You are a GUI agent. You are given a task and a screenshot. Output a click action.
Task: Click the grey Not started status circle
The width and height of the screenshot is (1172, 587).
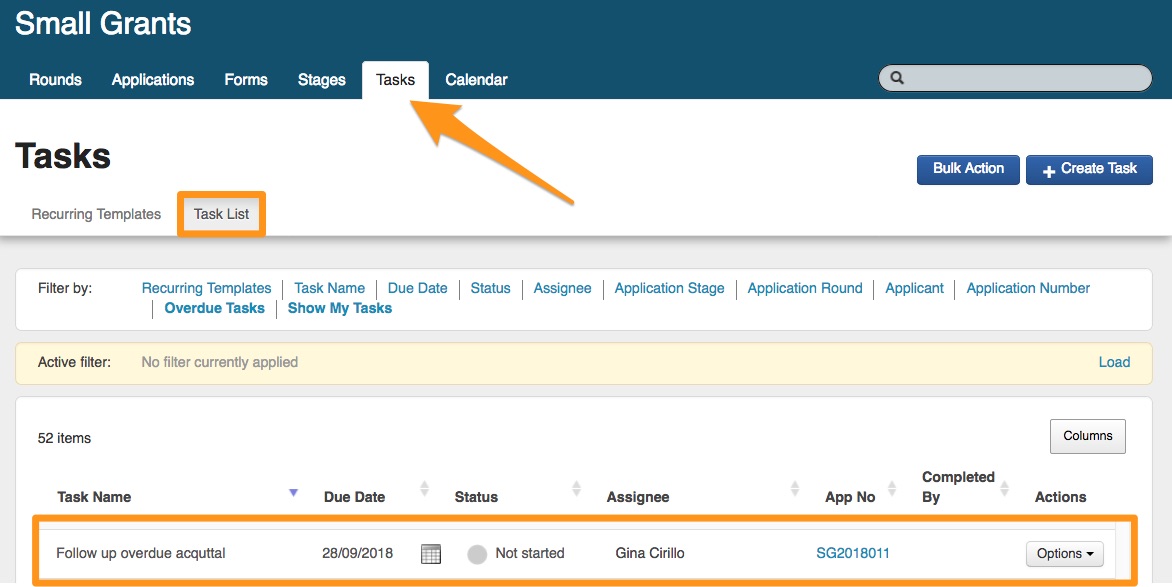pyautogui.click(x=477, y=554)
